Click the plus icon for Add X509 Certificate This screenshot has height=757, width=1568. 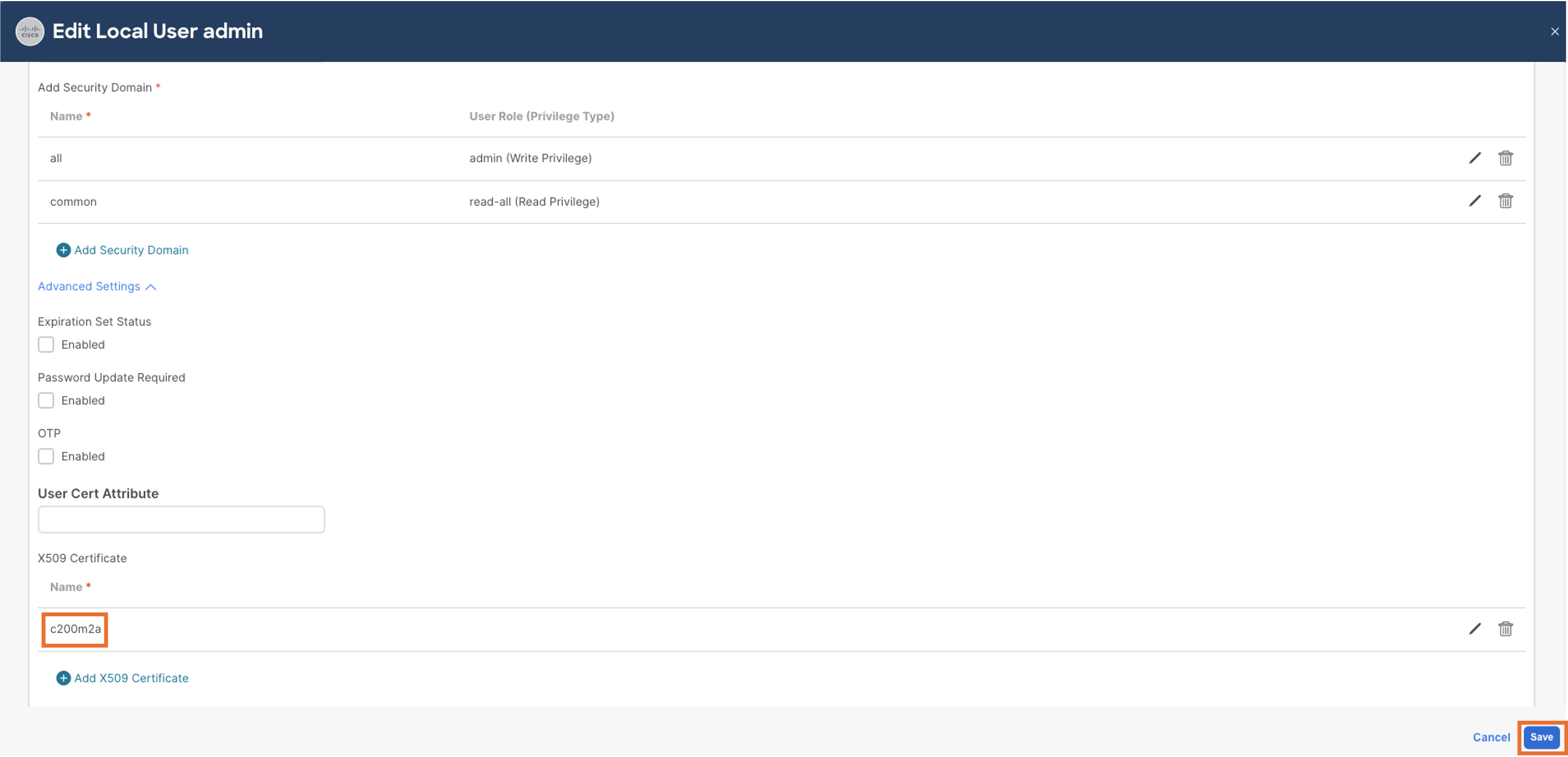(x=63, y=678)
